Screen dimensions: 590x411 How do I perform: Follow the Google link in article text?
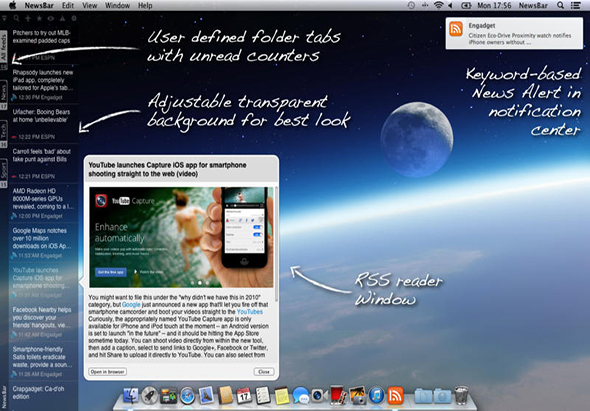[x=131, y=304]
